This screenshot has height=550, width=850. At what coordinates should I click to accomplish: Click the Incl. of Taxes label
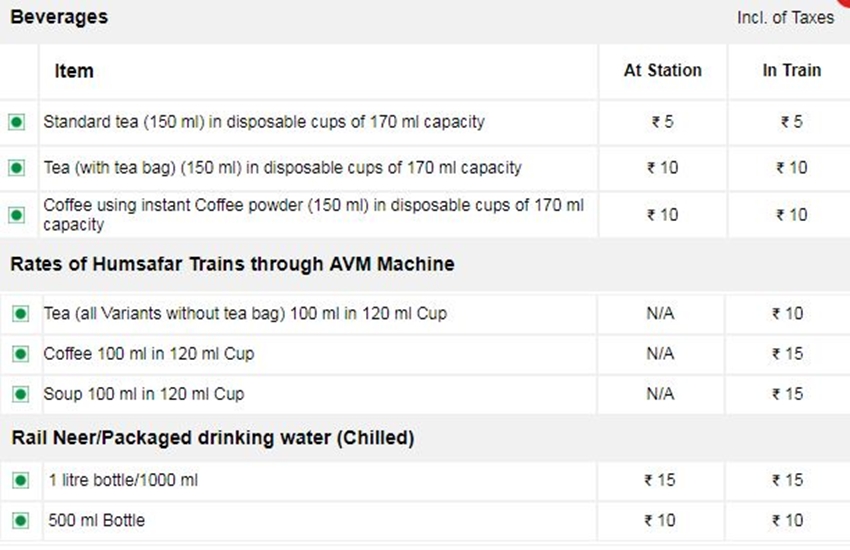(785, 18)
